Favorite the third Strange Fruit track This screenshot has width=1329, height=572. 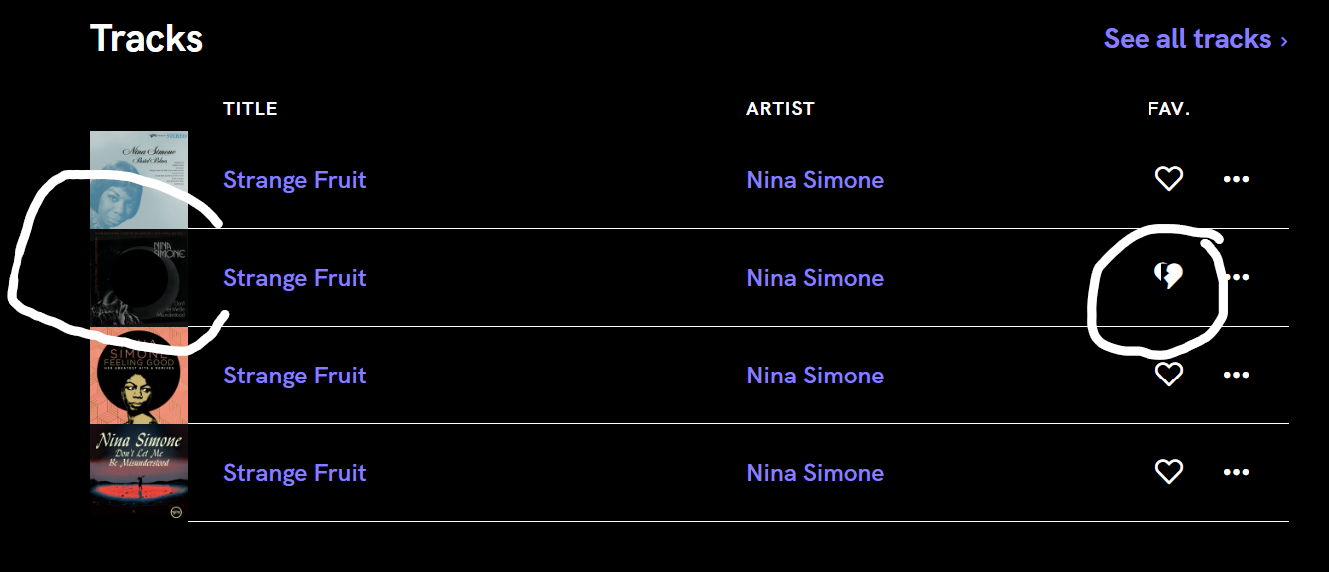(x=1168, y=375)
